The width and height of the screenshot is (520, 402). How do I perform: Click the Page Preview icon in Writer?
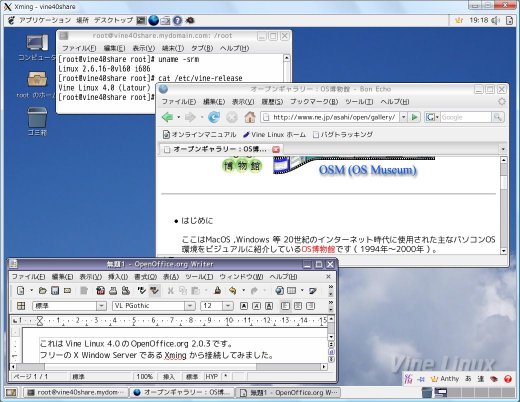click(x=126, y=291)
